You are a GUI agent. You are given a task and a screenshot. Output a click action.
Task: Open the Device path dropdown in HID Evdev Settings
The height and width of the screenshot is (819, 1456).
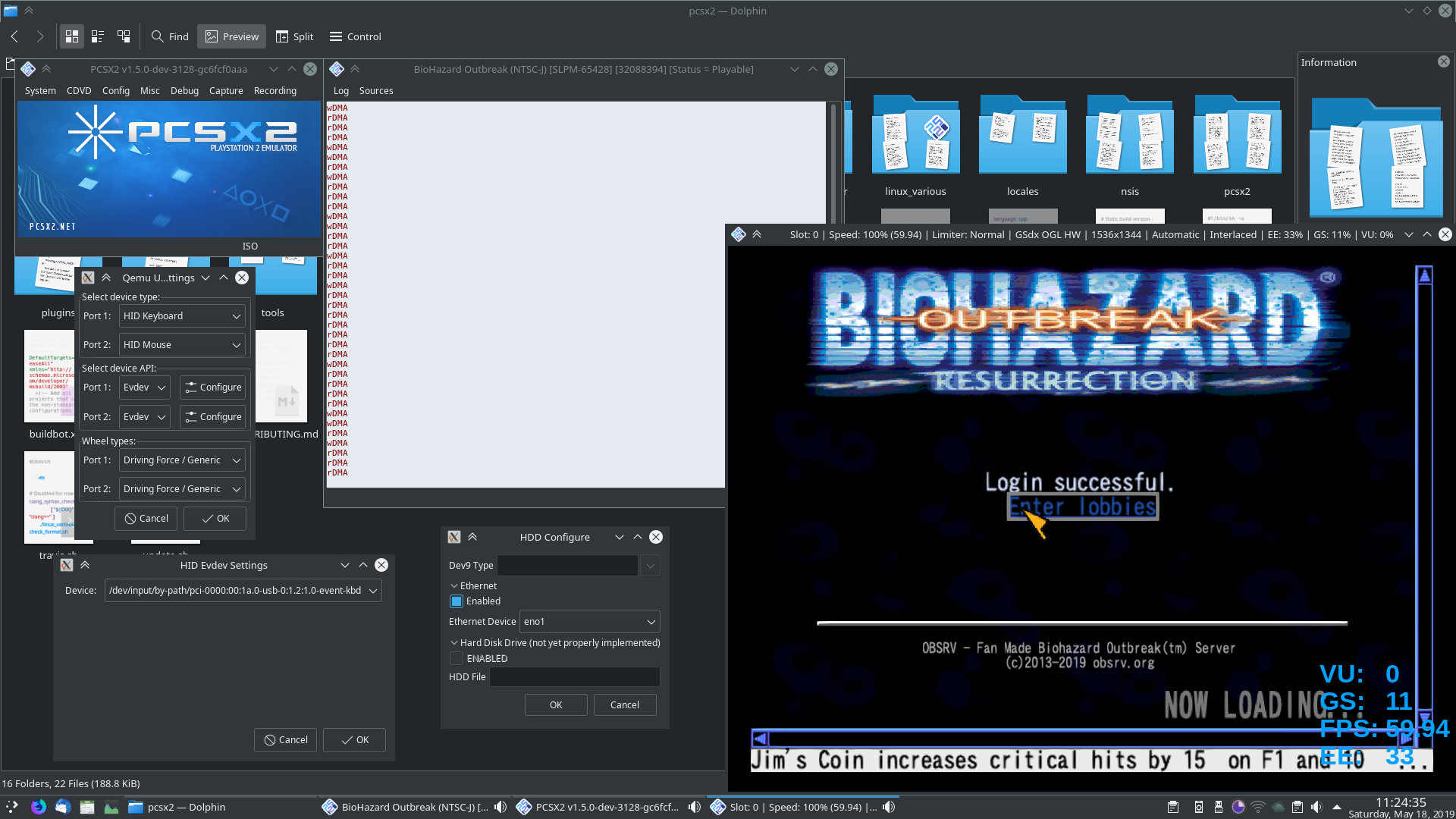pos(243,591)
